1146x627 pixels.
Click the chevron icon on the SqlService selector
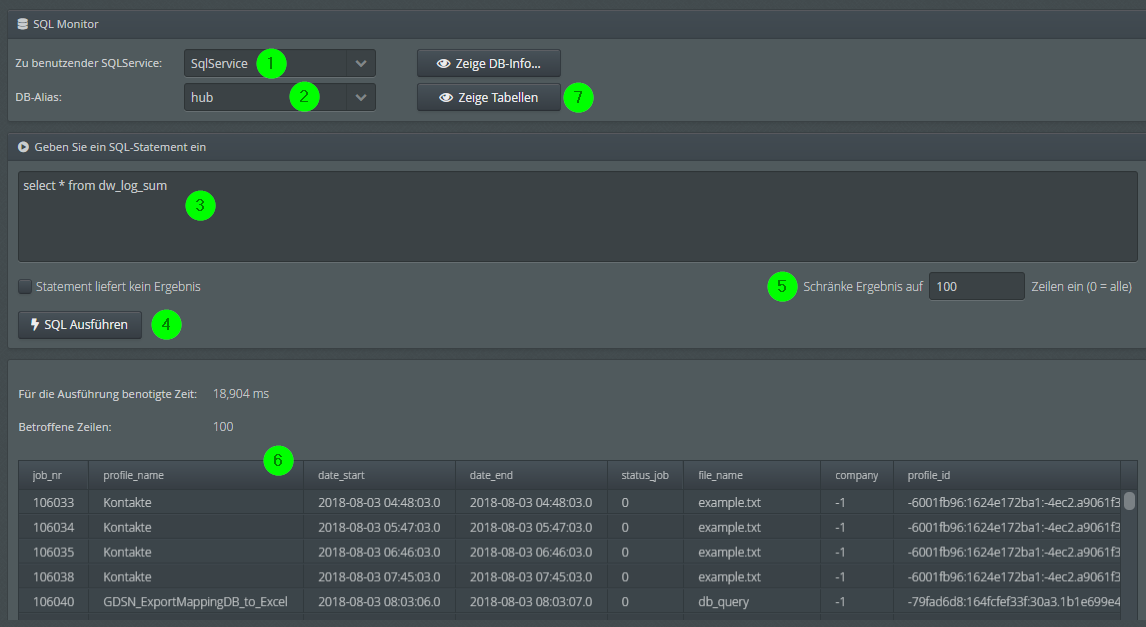(x=362, y=63)
